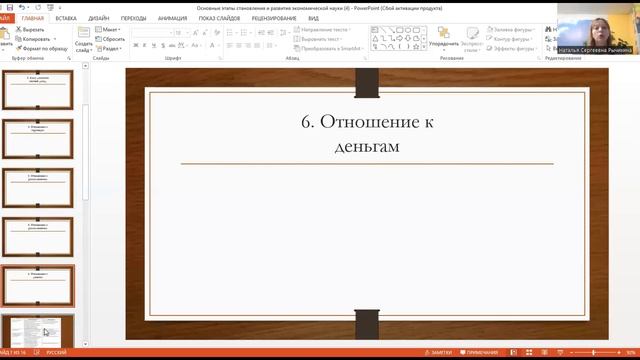
Task: Run spell check icon in status bar
Action: click(36, 352)
